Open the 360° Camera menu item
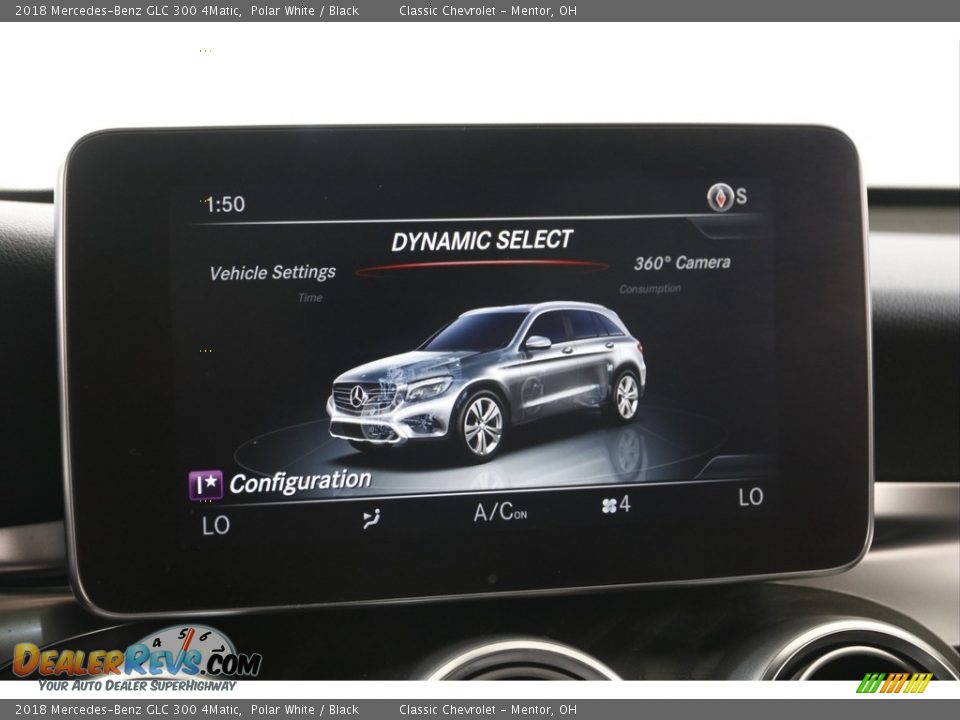960x720 pixels. click(682, 263)
